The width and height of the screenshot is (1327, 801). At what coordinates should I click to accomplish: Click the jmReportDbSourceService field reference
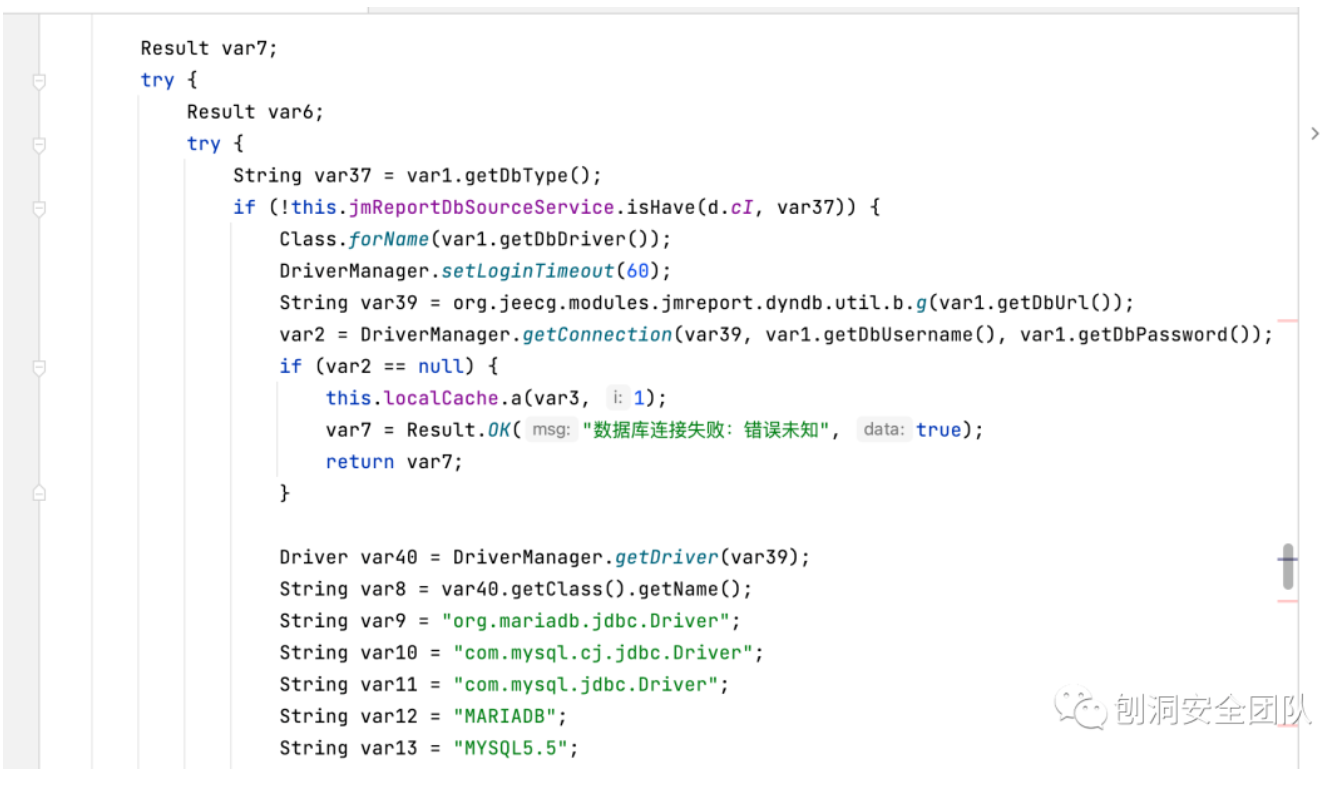pyautogui.click(x=481, y=207)
